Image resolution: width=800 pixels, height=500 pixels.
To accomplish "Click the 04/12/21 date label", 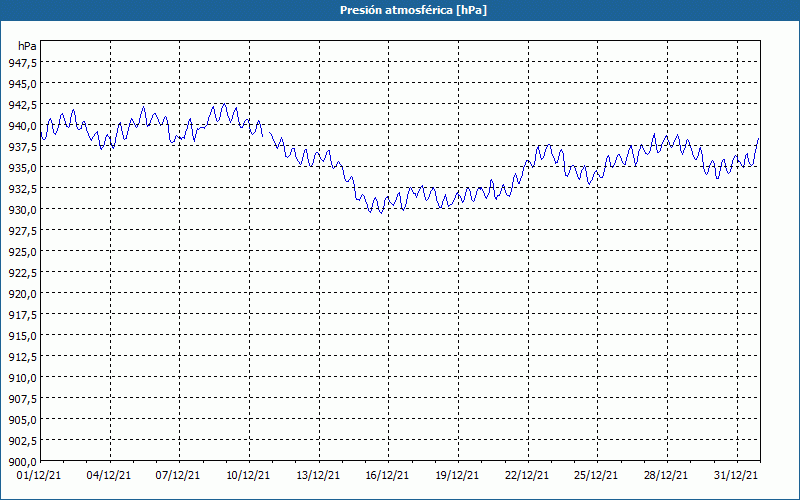I will click(109, 475).
